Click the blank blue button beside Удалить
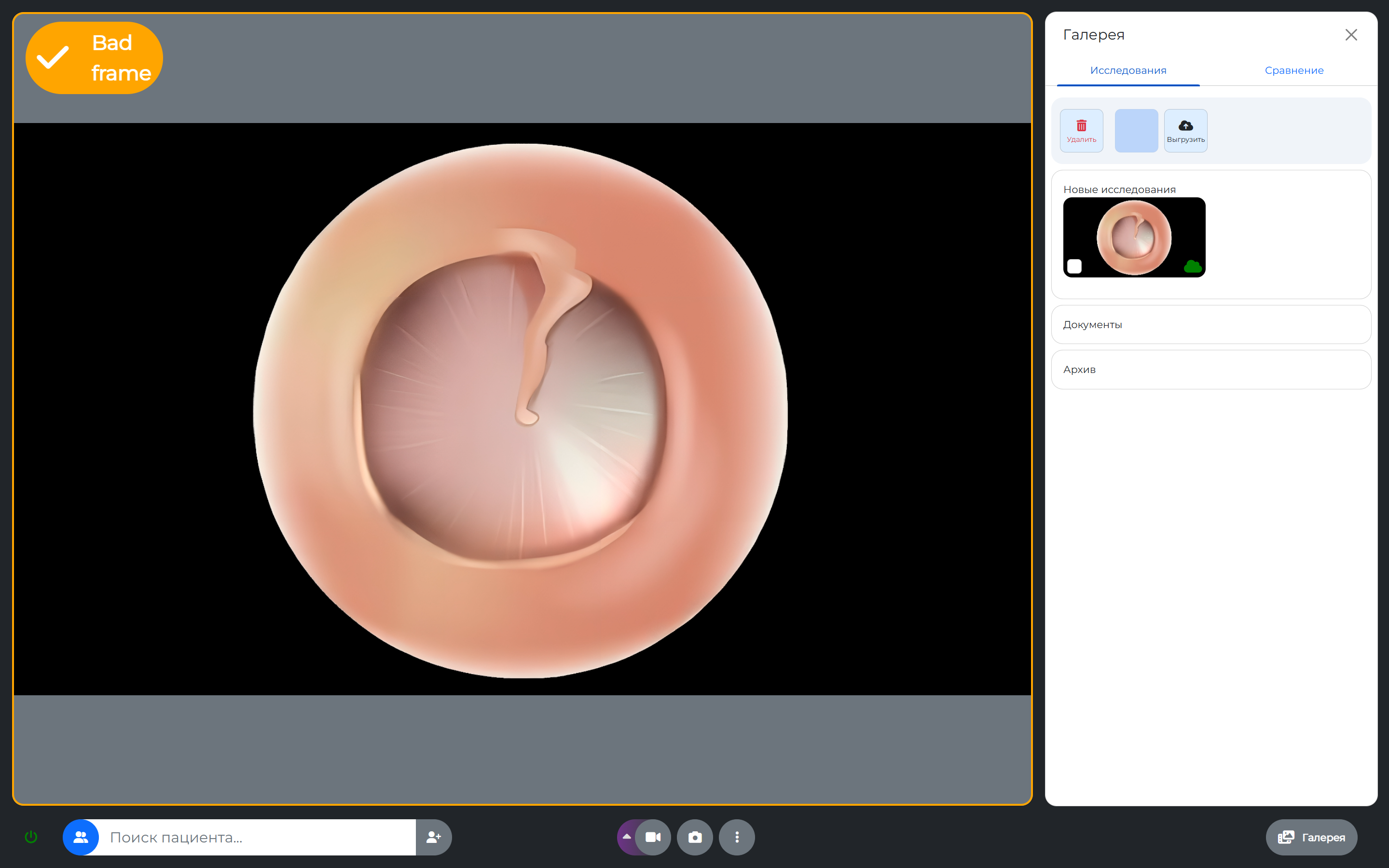Viewport: 1389px width, 868px height. pyautogui.click(x=1136, y=131)
